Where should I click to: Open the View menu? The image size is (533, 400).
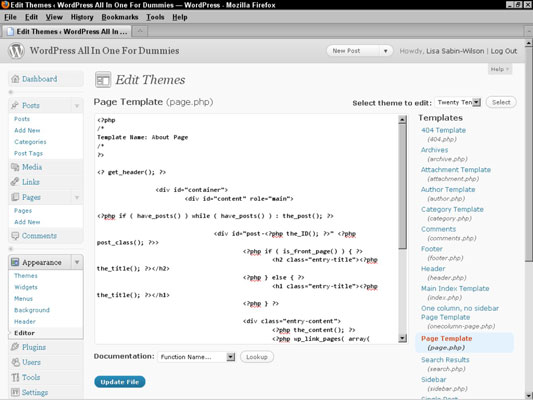click(x=54, y=17)
